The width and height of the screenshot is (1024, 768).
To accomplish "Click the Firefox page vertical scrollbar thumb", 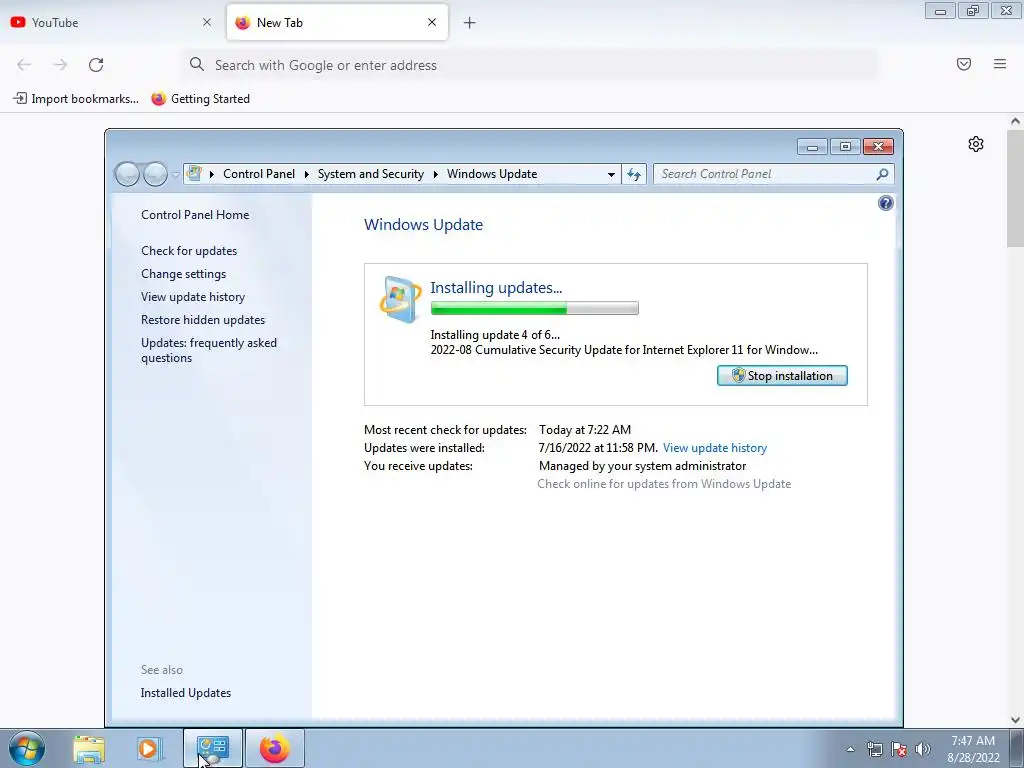I will click(x=1016, y=188).
